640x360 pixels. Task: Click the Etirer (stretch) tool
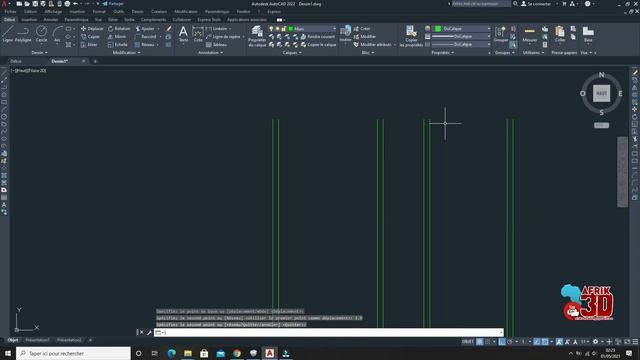(x=89, y=44)
